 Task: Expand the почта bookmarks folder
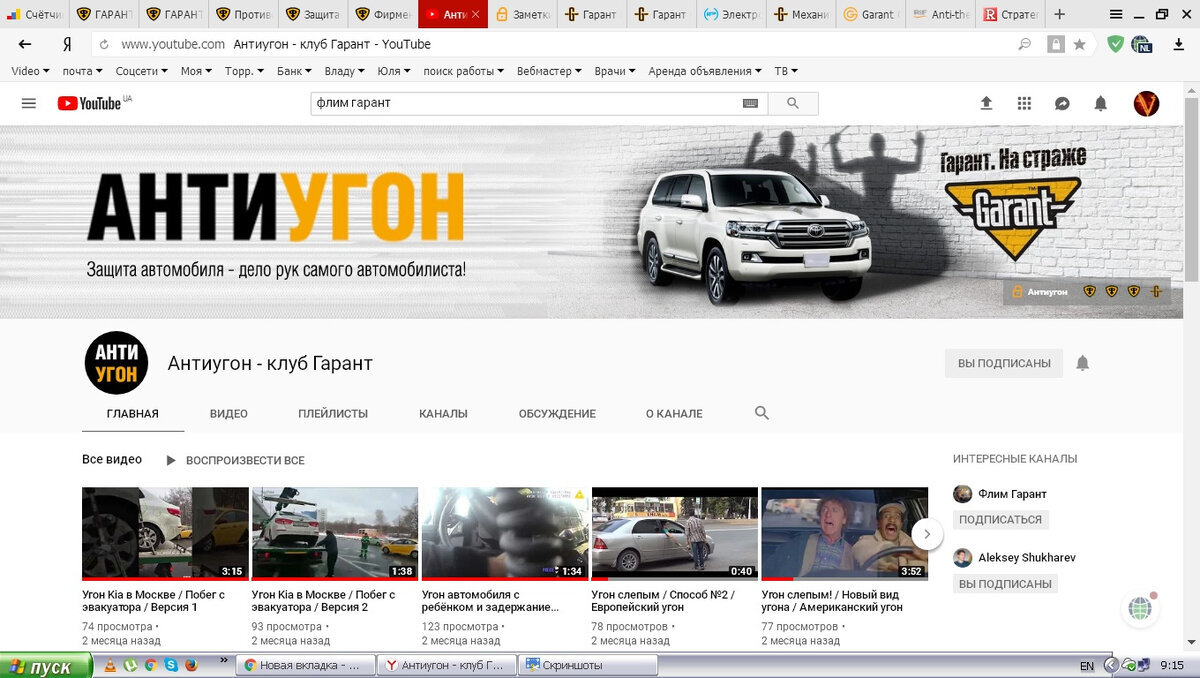click(x=83, y=71)
